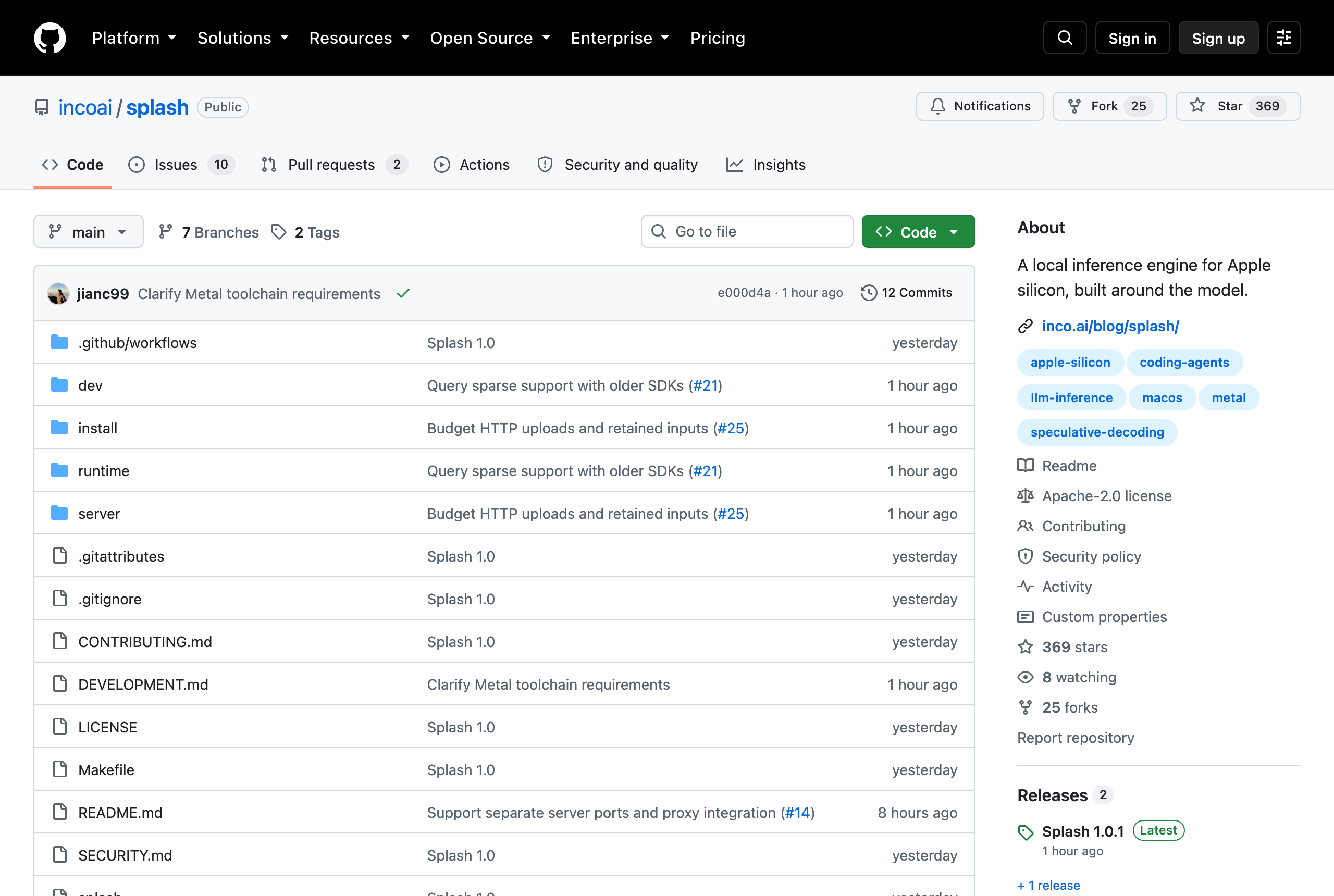Viewport: 1334px width, 896px height.
Task: Open the 12 Commits history
Action: 907,293
